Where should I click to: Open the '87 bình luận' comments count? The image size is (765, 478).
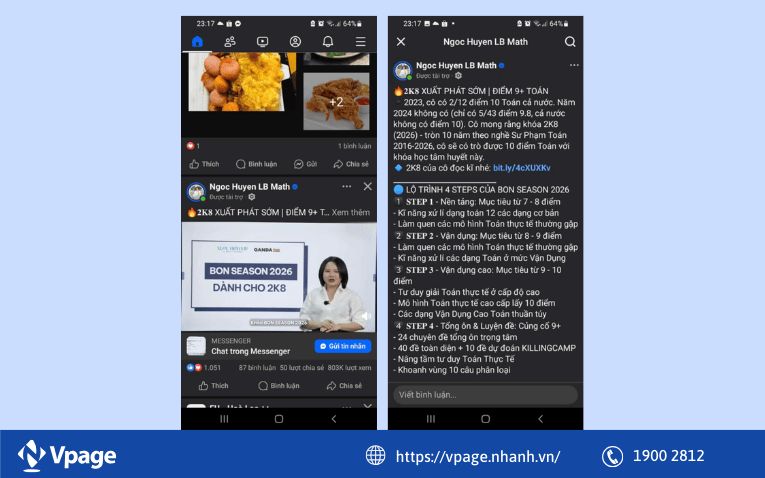(257, 368)
